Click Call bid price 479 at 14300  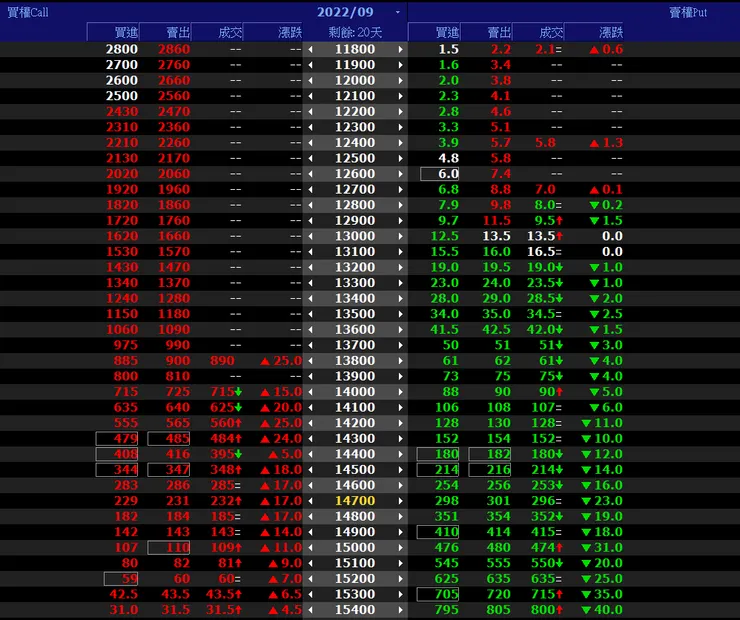(117, 438)
